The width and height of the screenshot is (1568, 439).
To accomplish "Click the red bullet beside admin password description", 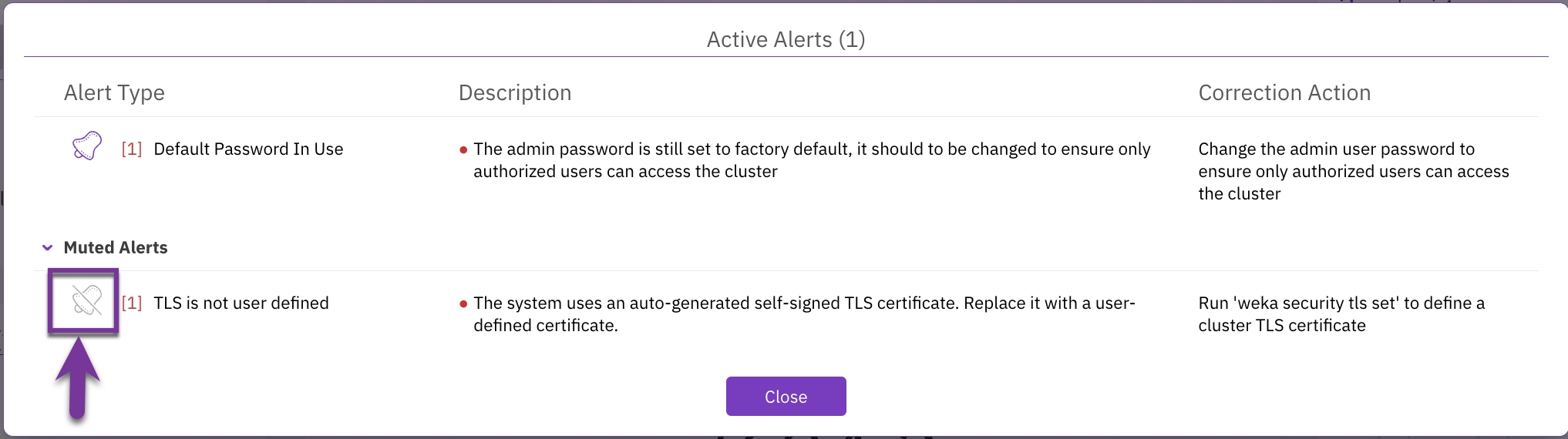I will click(463, 150).
